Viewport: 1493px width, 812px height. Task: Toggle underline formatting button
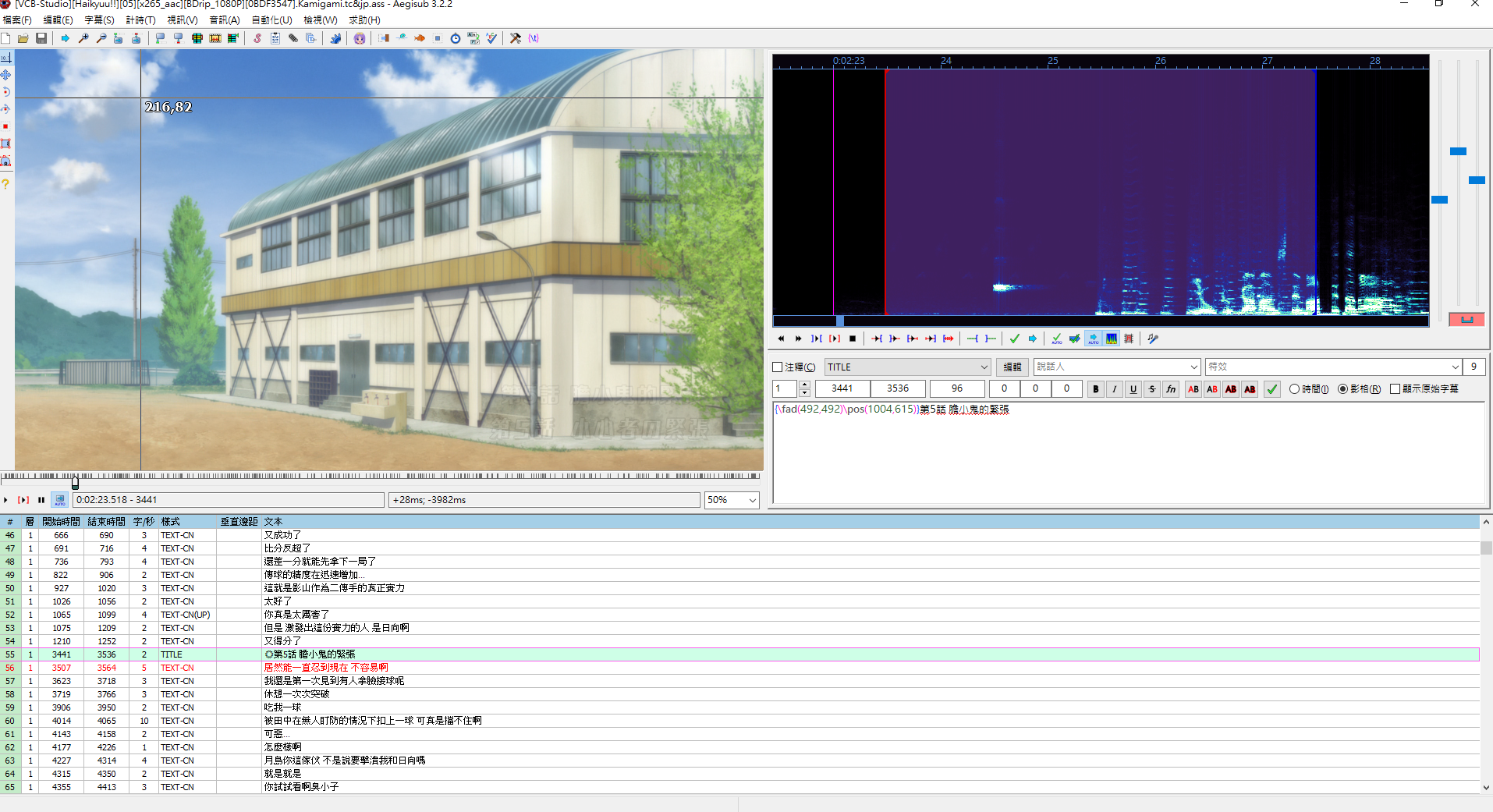(x=1133, y=389)
